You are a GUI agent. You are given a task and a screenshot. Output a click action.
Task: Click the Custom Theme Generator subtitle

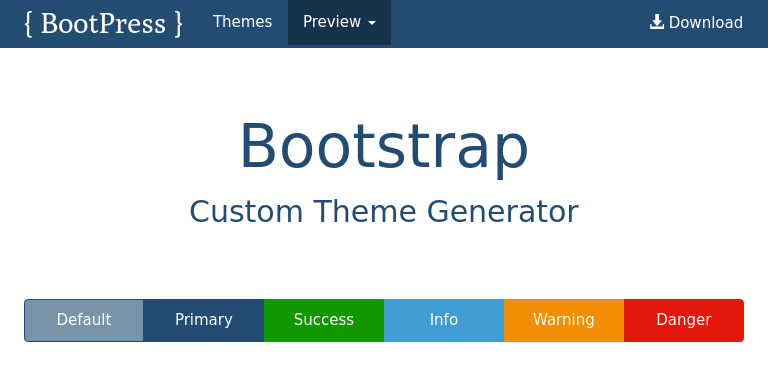pyautogui.click(x=384, y=212)
